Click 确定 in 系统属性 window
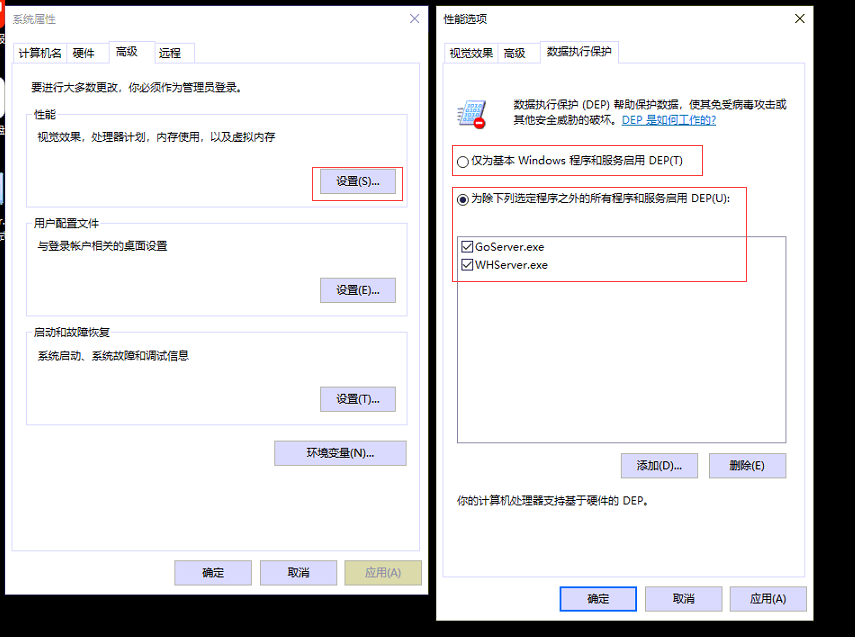This screenshot has width=855, height=637. [x=213, y=573]
